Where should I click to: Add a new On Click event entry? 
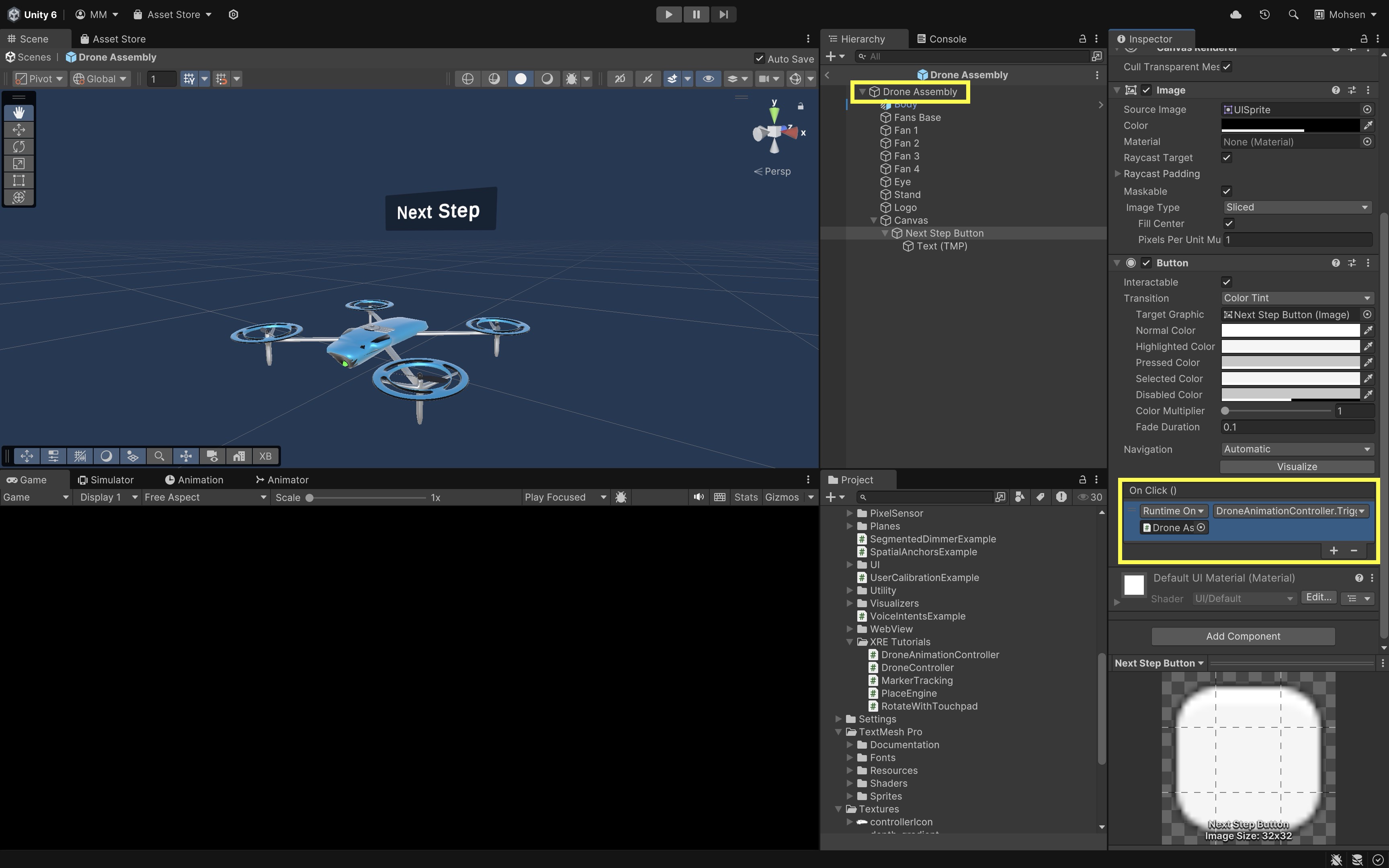[x=1333, y=551]
